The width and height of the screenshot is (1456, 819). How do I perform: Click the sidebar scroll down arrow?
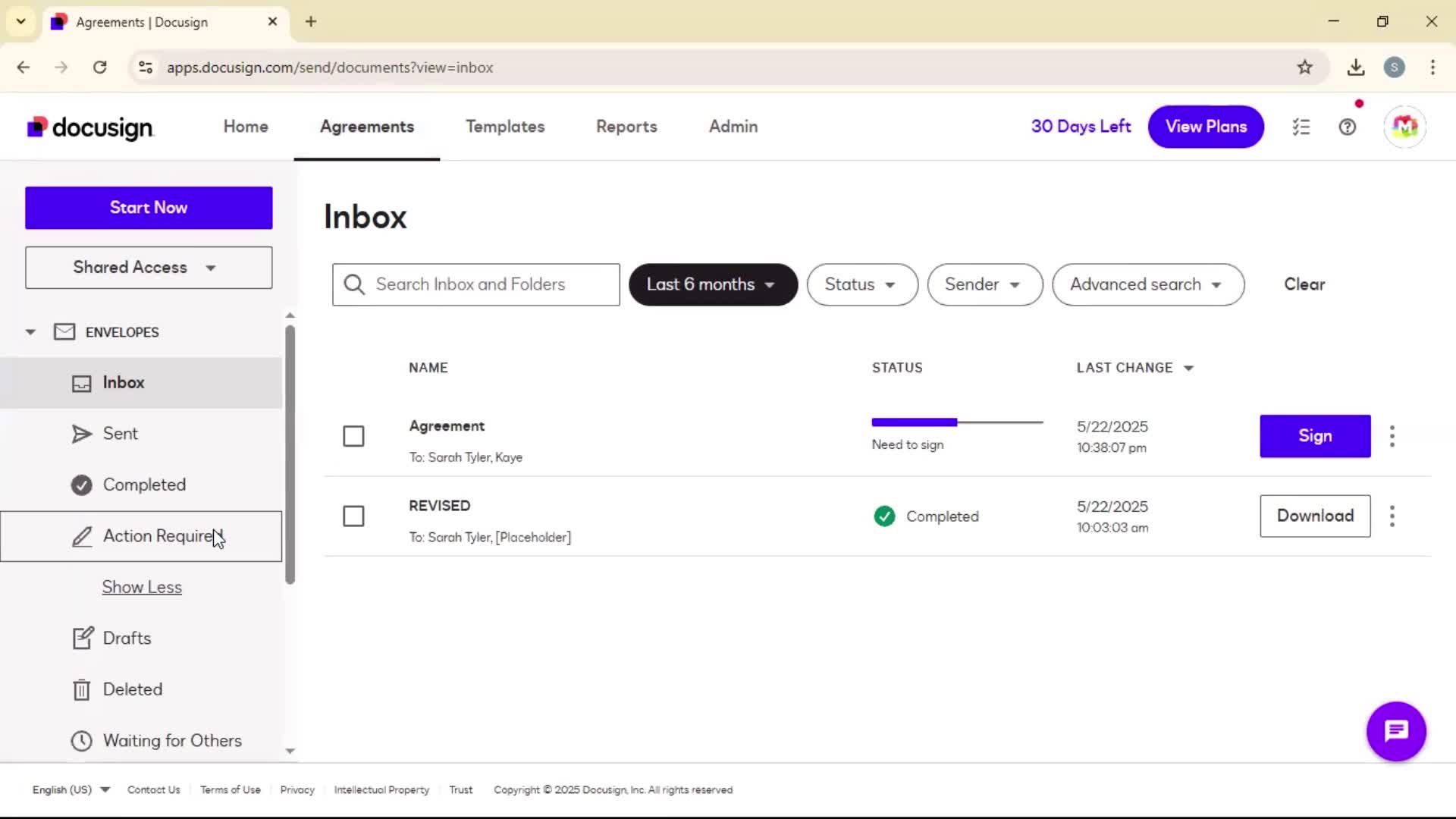tap(290, 751)
